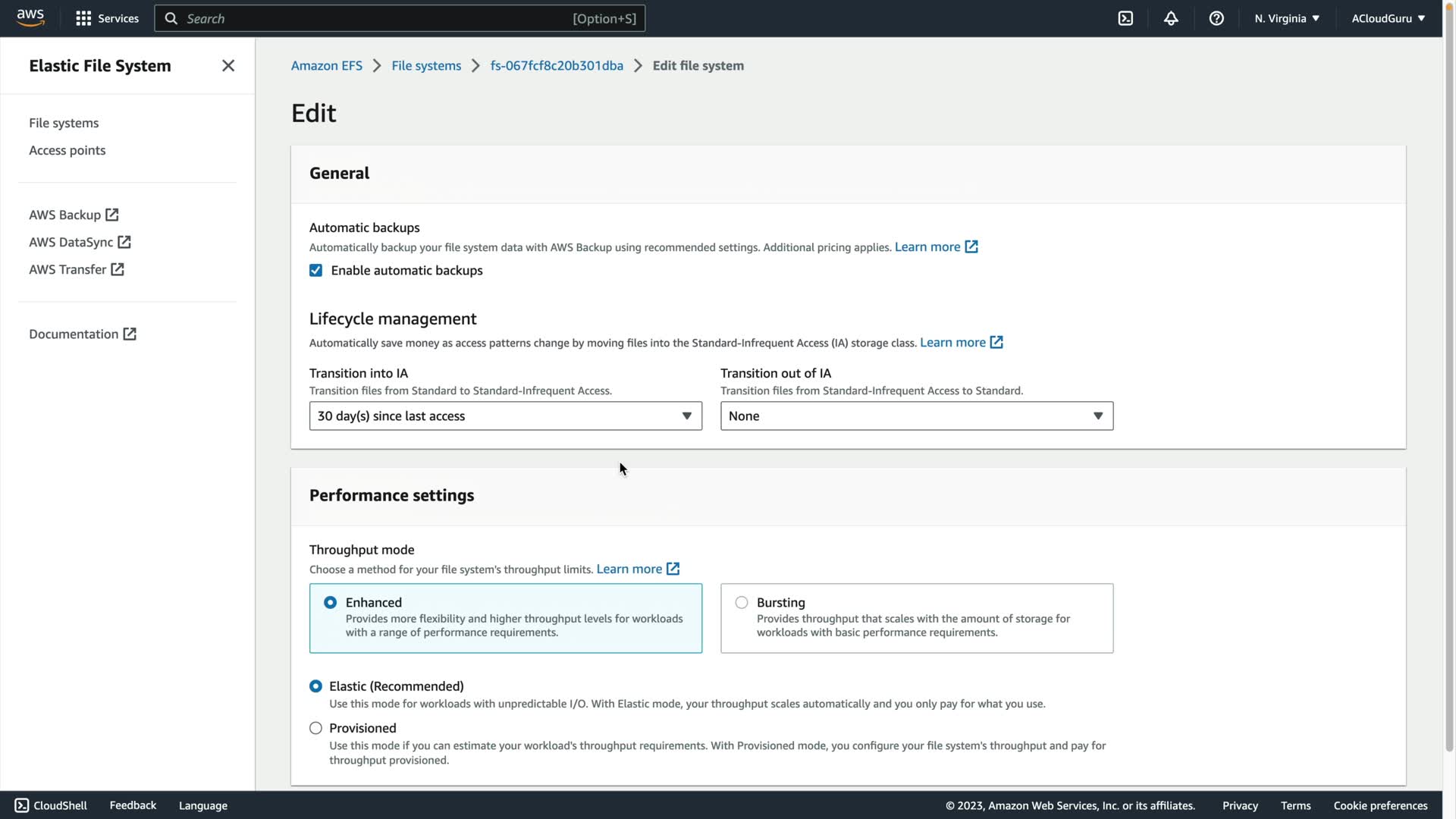Expand Transition into IA dropdown

(x=505, y=416)
